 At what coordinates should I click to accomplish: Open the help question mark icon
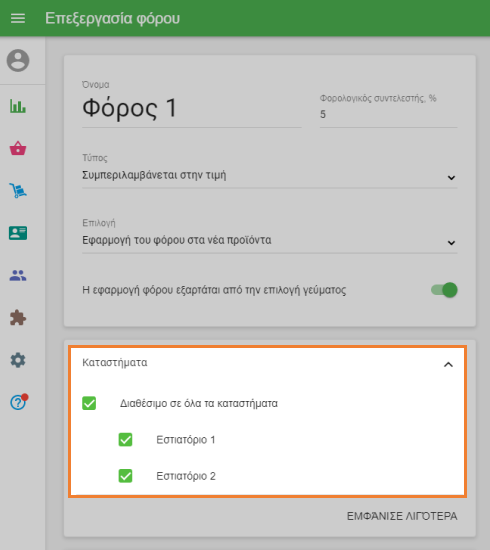pyautogui.click(x=18, y=402)
